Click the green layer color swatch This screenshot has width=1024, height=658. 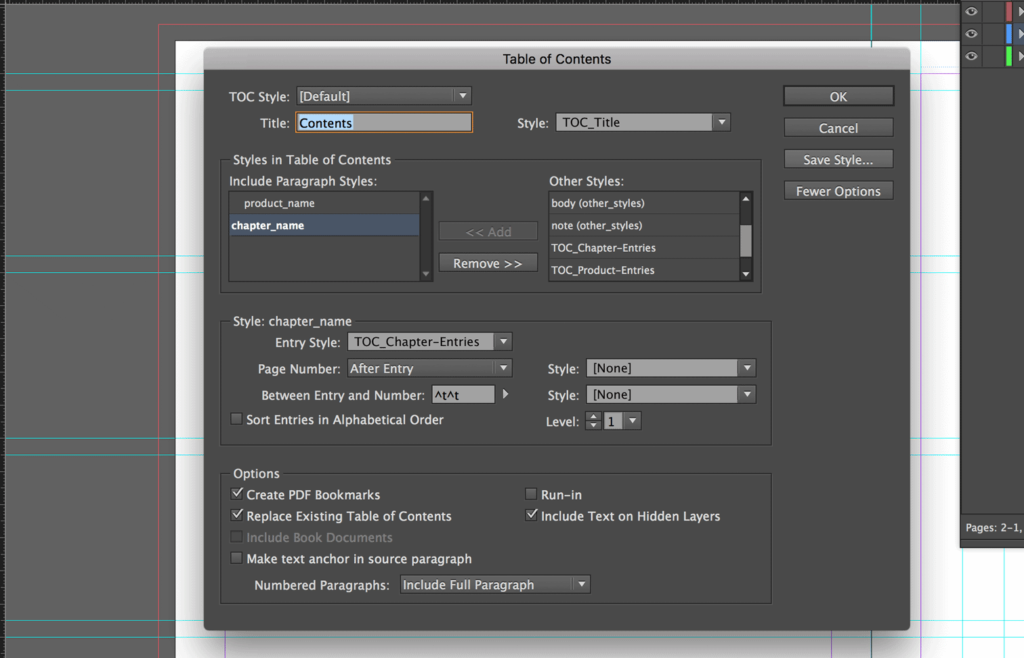1009,56
